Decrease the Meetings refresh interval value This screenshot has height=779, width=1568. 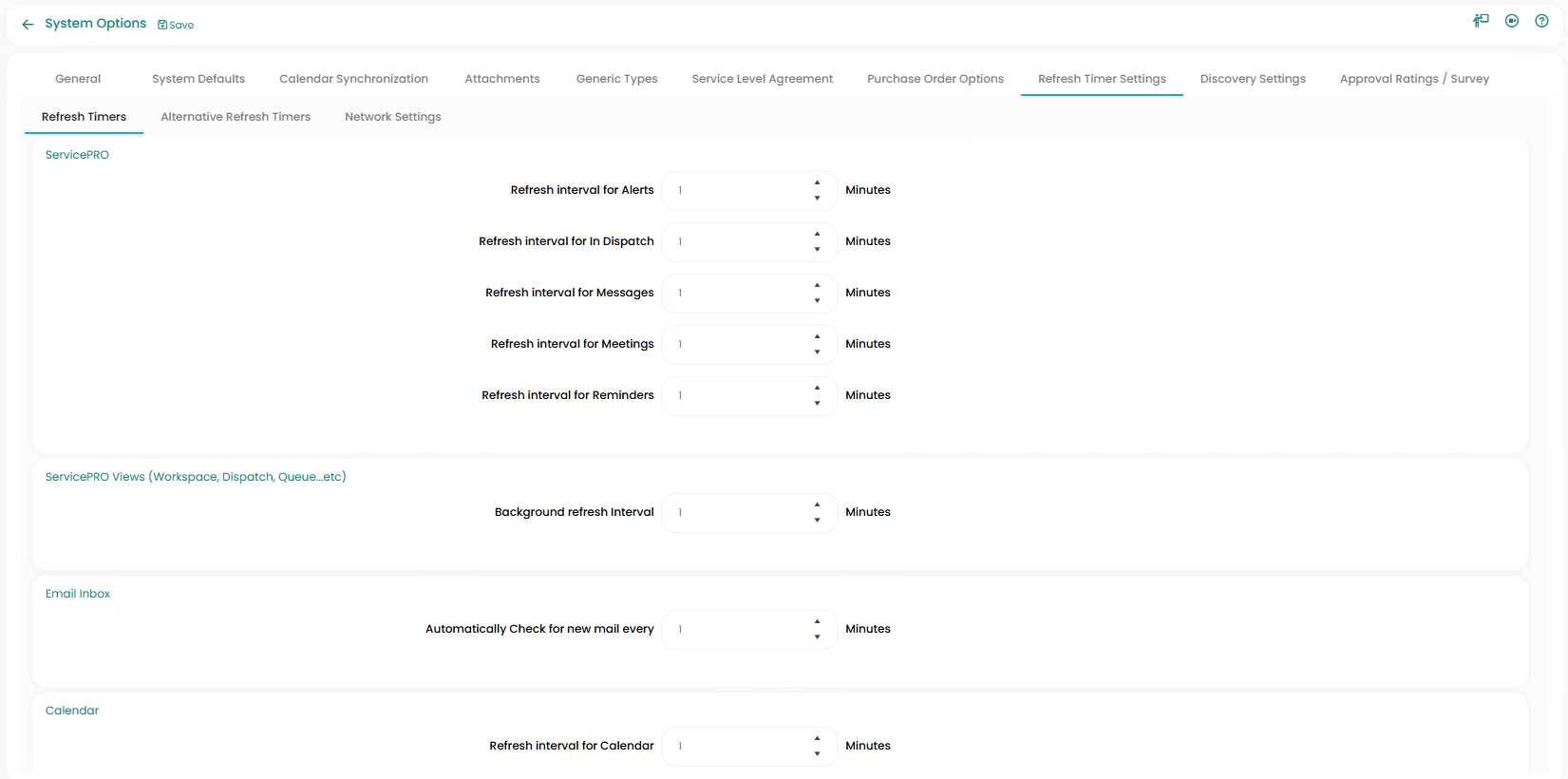point(817,352)
